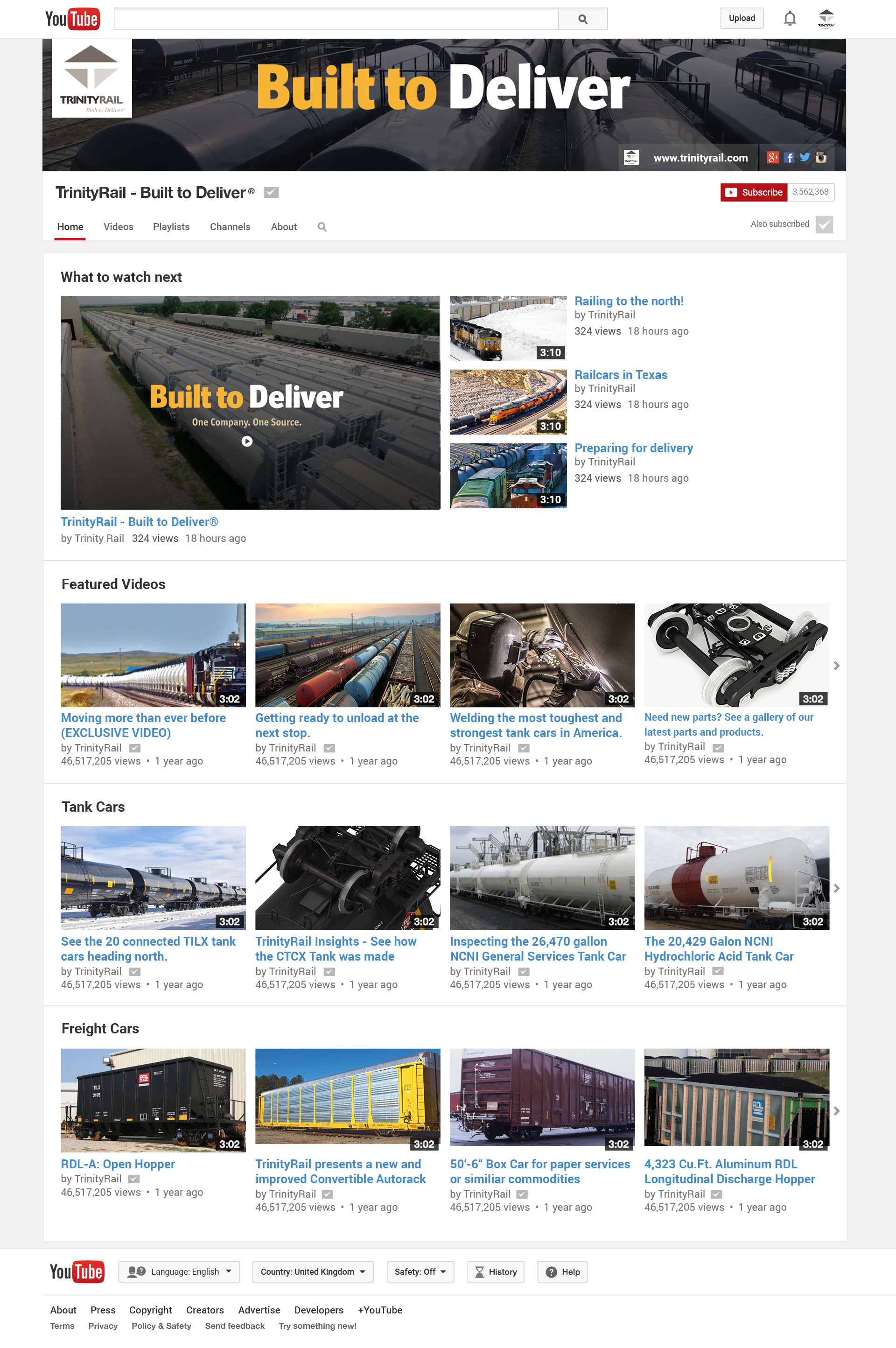Open Getting ready to unload title link

337,725
